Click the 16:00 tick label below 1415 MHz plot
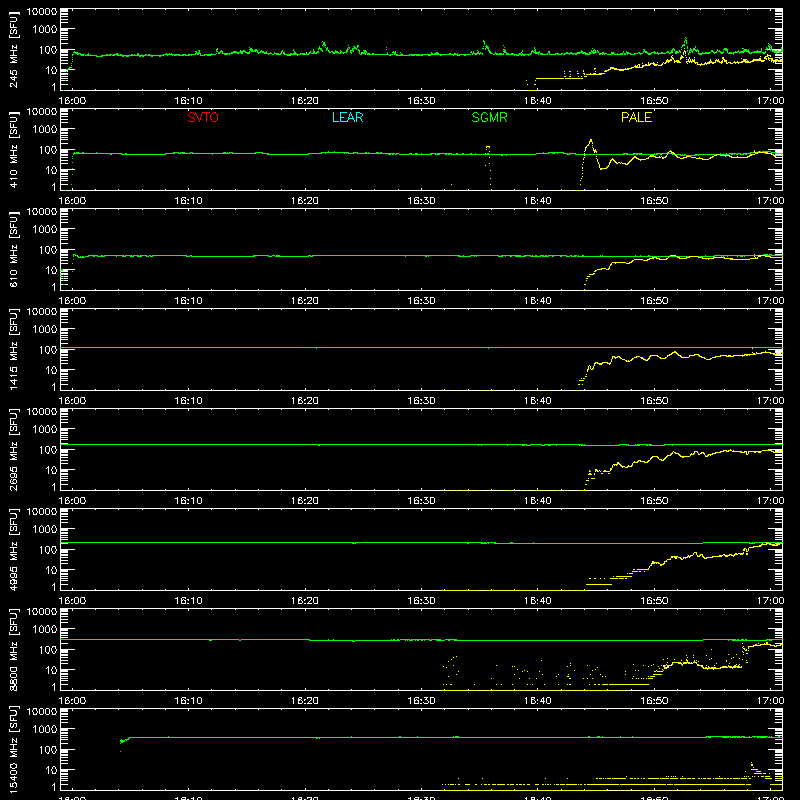The width and height of the screenshot is (800, 800). tap(72, 401)
